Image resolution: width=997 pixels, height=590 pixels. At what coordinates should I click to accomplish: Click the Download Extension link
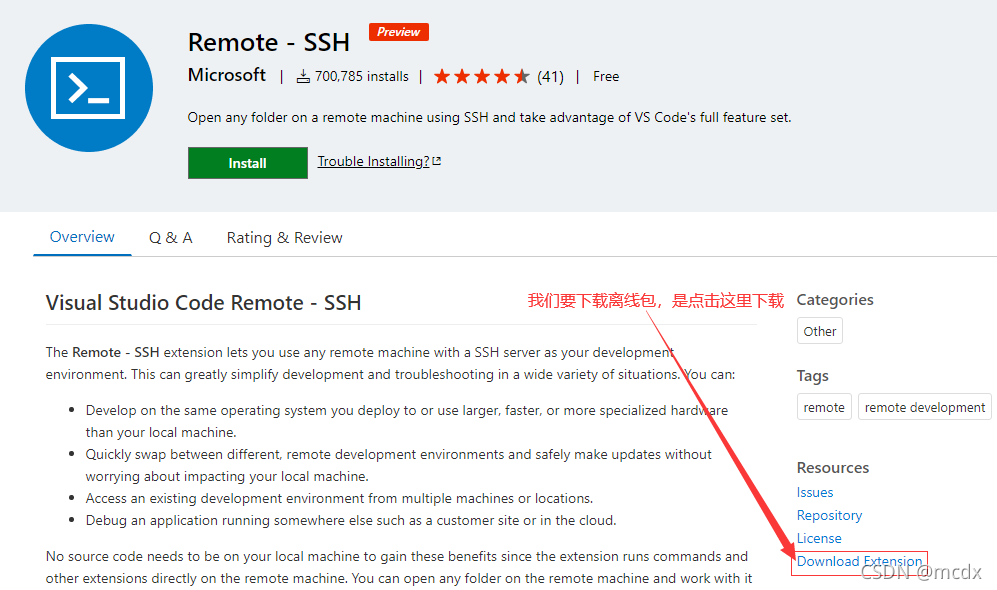click(859, 561)
